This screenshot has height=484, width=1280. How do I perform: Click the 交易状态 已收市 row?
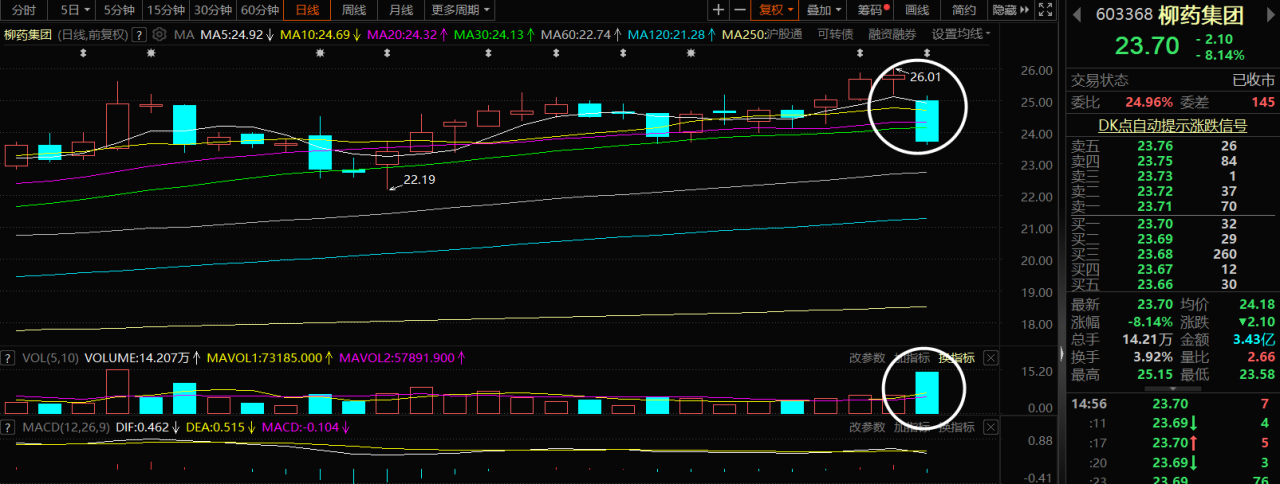coord(1172,81)
